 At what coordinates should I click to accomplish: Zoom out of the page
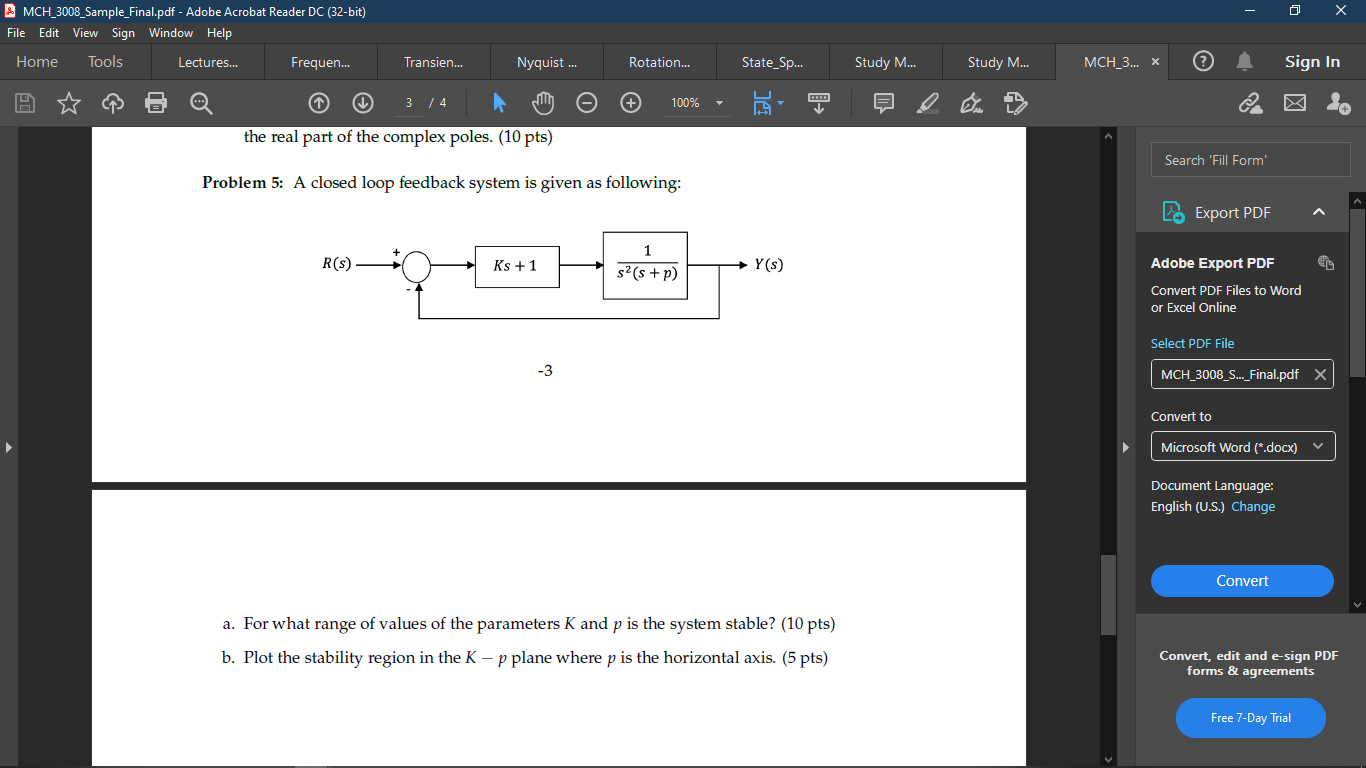click(586, 102)
